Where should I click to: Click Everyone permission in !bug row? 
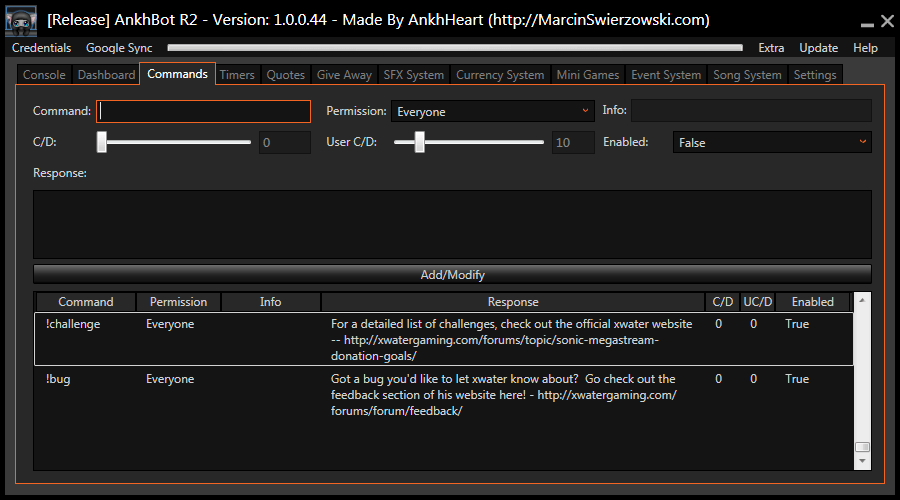pyautogui.click(x=170, y=379)
